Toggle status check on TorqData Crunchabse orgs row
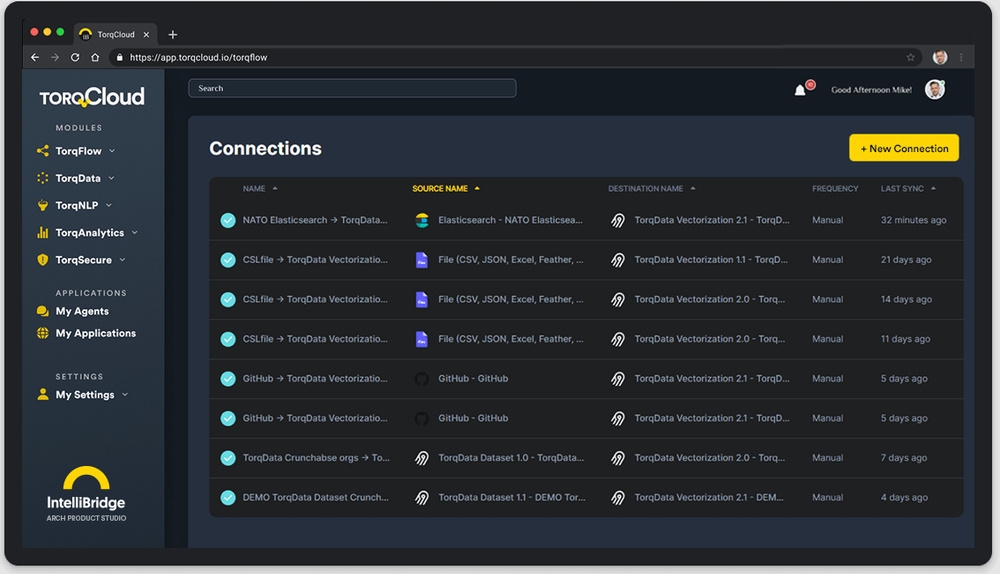This screenshot has width=1000, height=574. (x=228, y=458)
